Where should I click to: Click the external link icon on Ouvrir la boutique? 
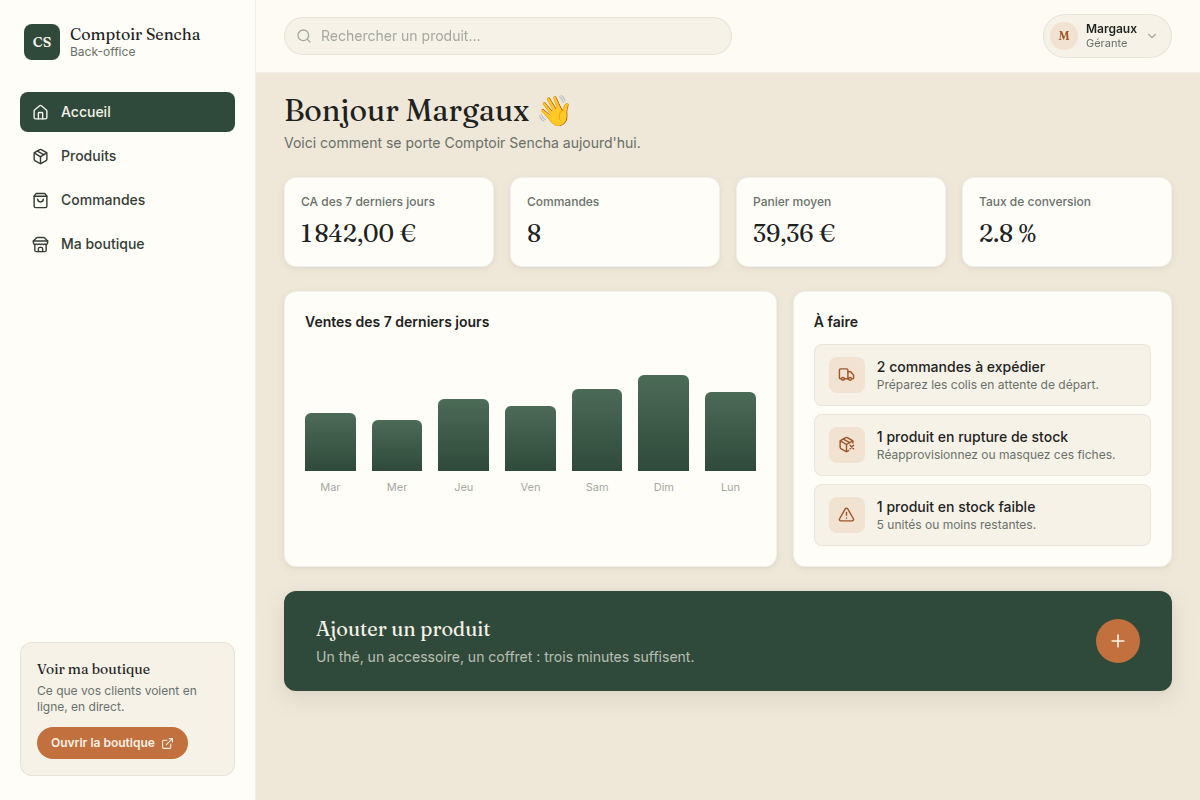coord(167,743)
